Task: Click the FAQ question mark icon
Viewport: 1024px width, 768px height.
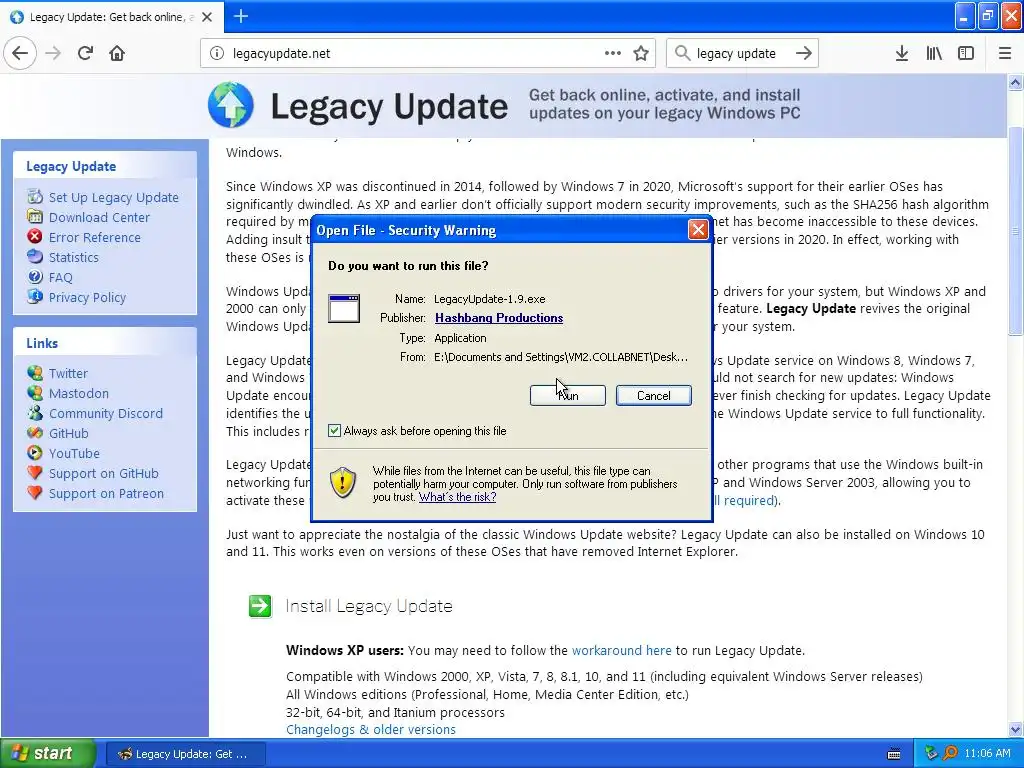Action: coord(35,277)
